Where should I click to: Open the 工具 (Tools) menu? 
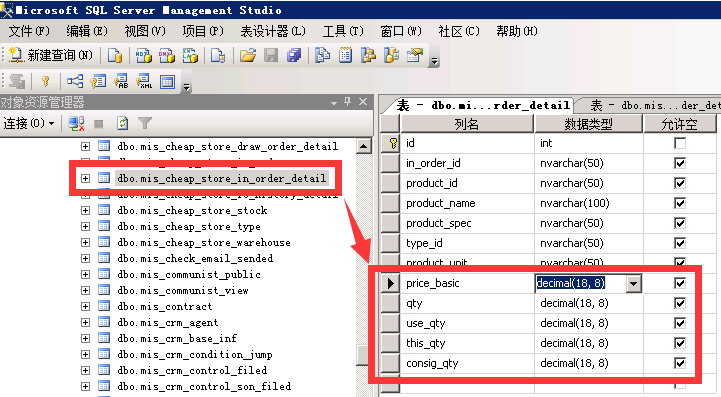[x=343, y=31]
